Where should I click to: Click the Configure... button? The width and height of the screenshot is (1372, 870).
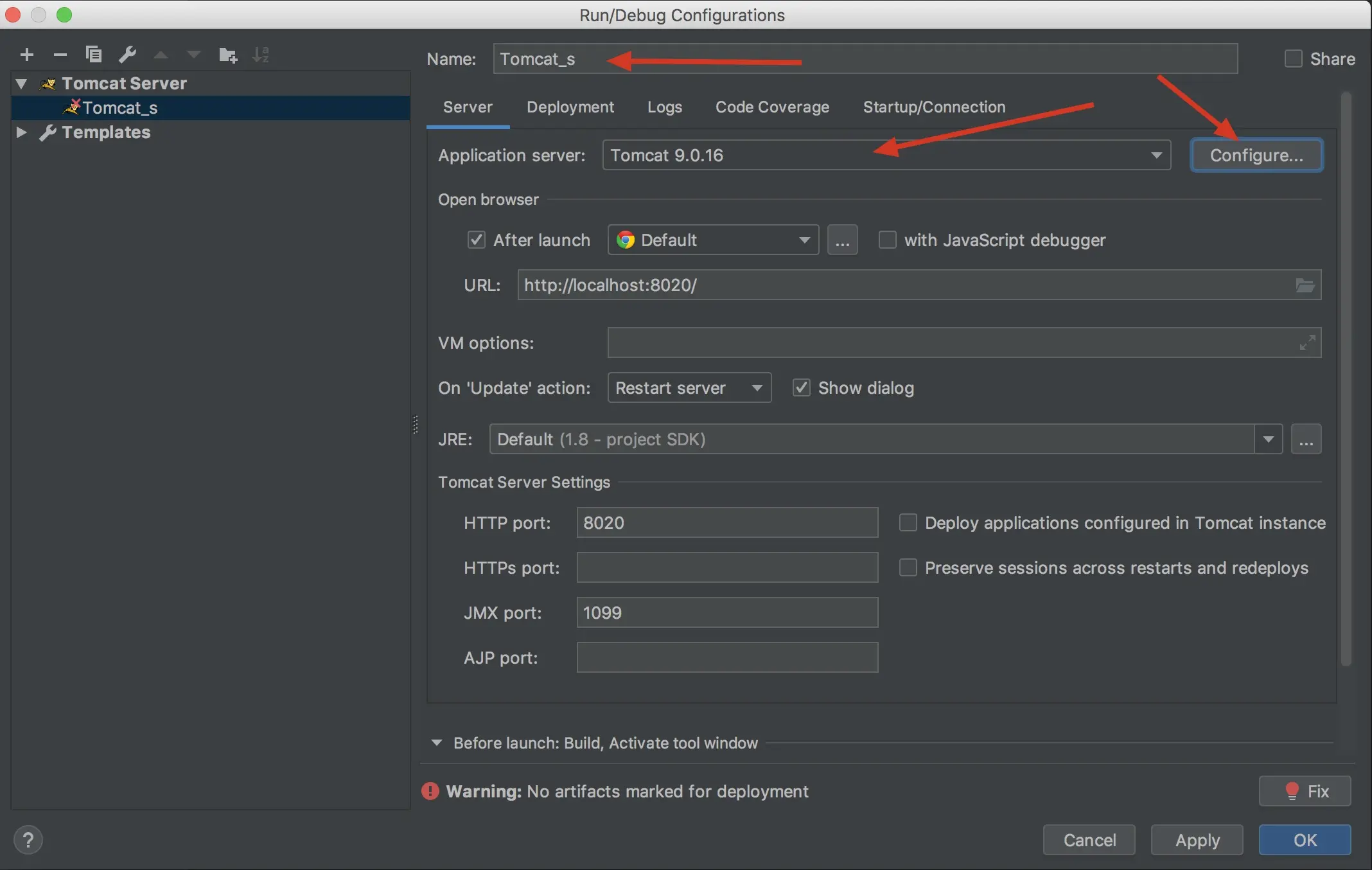(1256, 155)
